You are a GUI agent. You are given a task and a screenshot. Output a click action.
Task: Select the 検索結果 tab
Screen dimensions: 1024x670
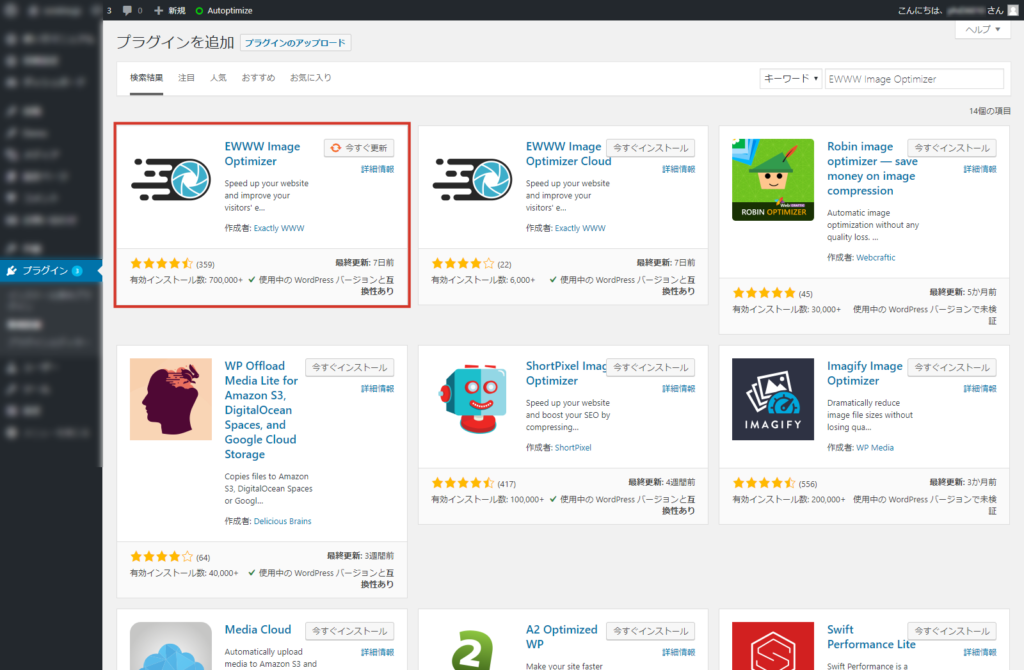pyautogui.click(x=146, y=78)
